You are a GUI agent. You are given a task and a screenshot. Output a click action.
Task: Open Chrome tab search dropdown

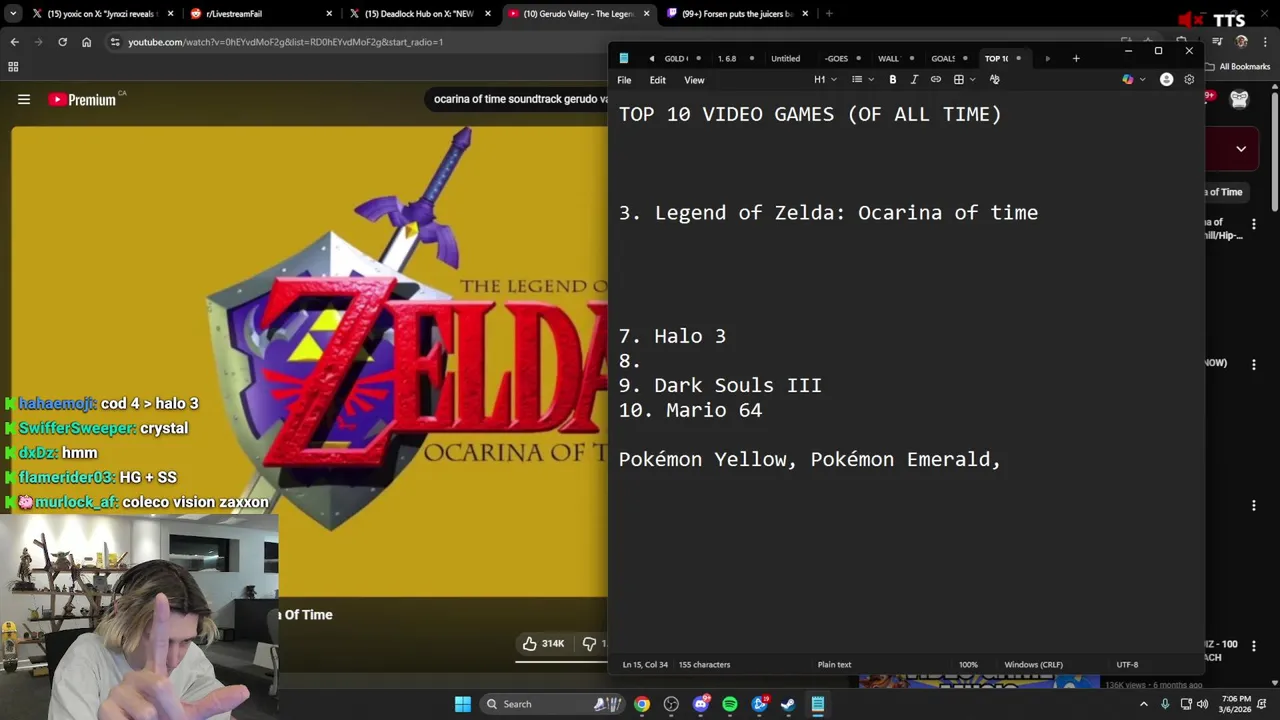(13, 14)
